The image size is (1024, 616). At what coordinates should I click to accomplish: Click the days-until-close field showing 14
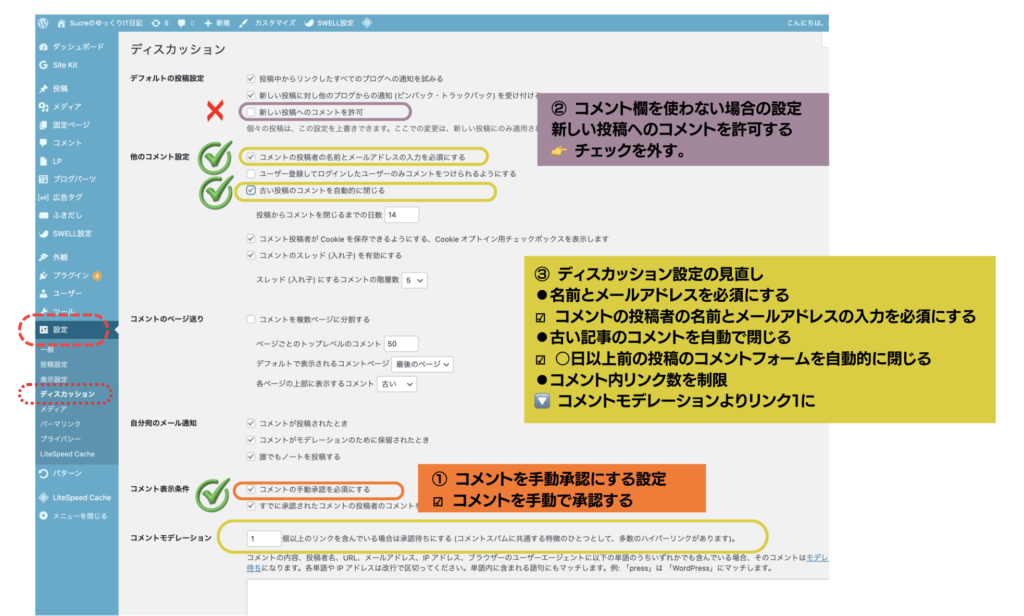click(x=401, y=214)
